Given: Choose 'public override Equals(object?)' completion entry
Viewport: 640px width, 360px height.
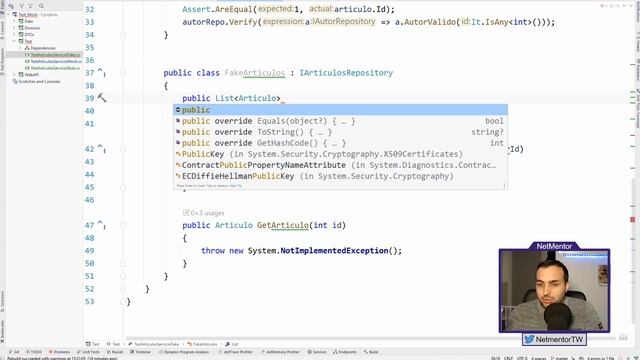Looking at the screenshot, I should point(340,121).
